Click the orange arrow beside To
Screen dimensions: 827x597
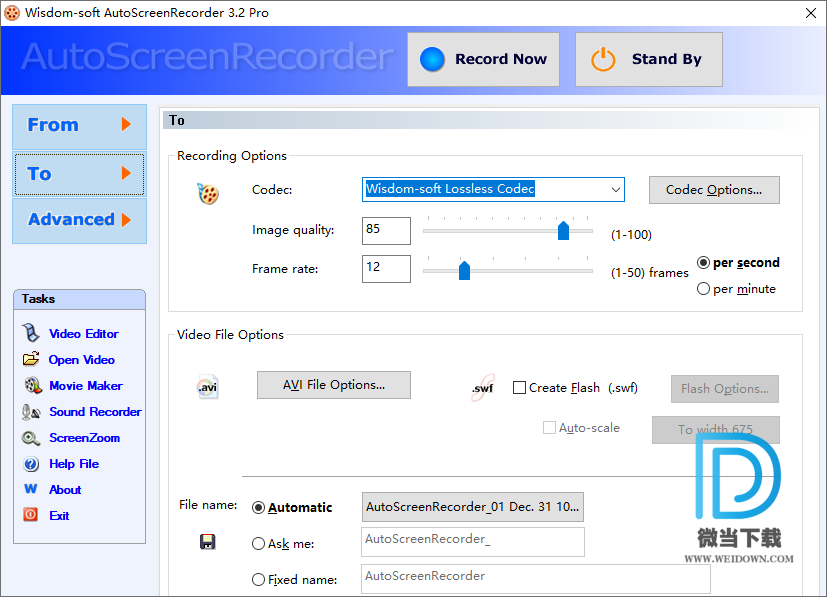click(x=126, y=173)
